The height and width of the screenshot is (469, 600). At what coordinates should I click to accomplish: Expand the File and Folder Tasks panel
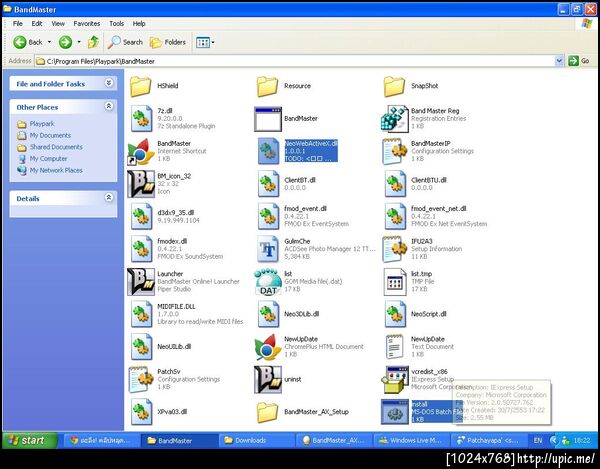point(109,83)
